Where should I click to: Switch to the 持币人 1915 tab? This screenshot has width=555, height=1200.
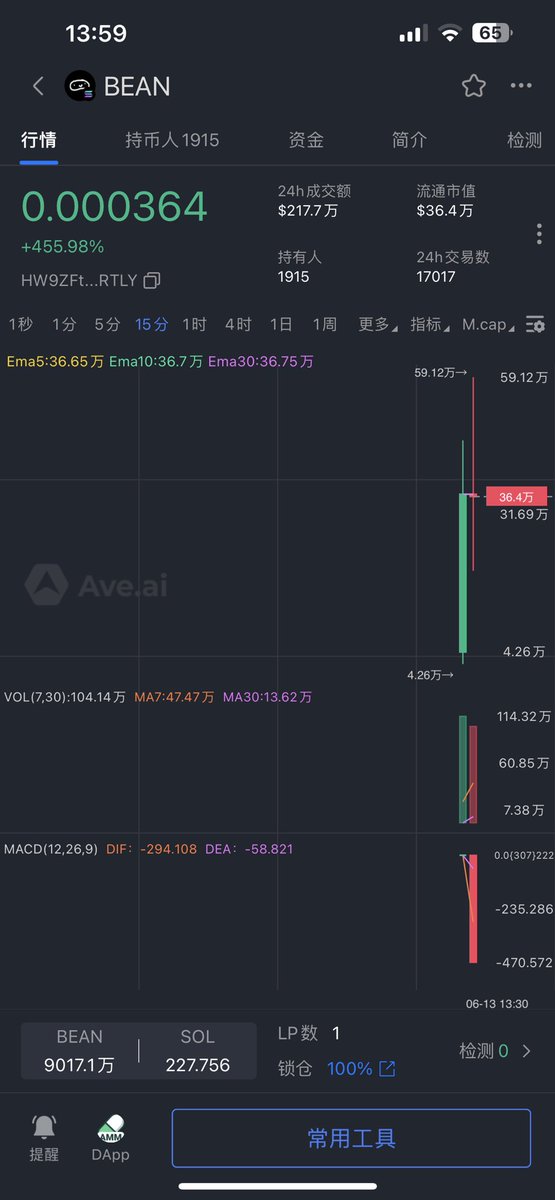172,140
